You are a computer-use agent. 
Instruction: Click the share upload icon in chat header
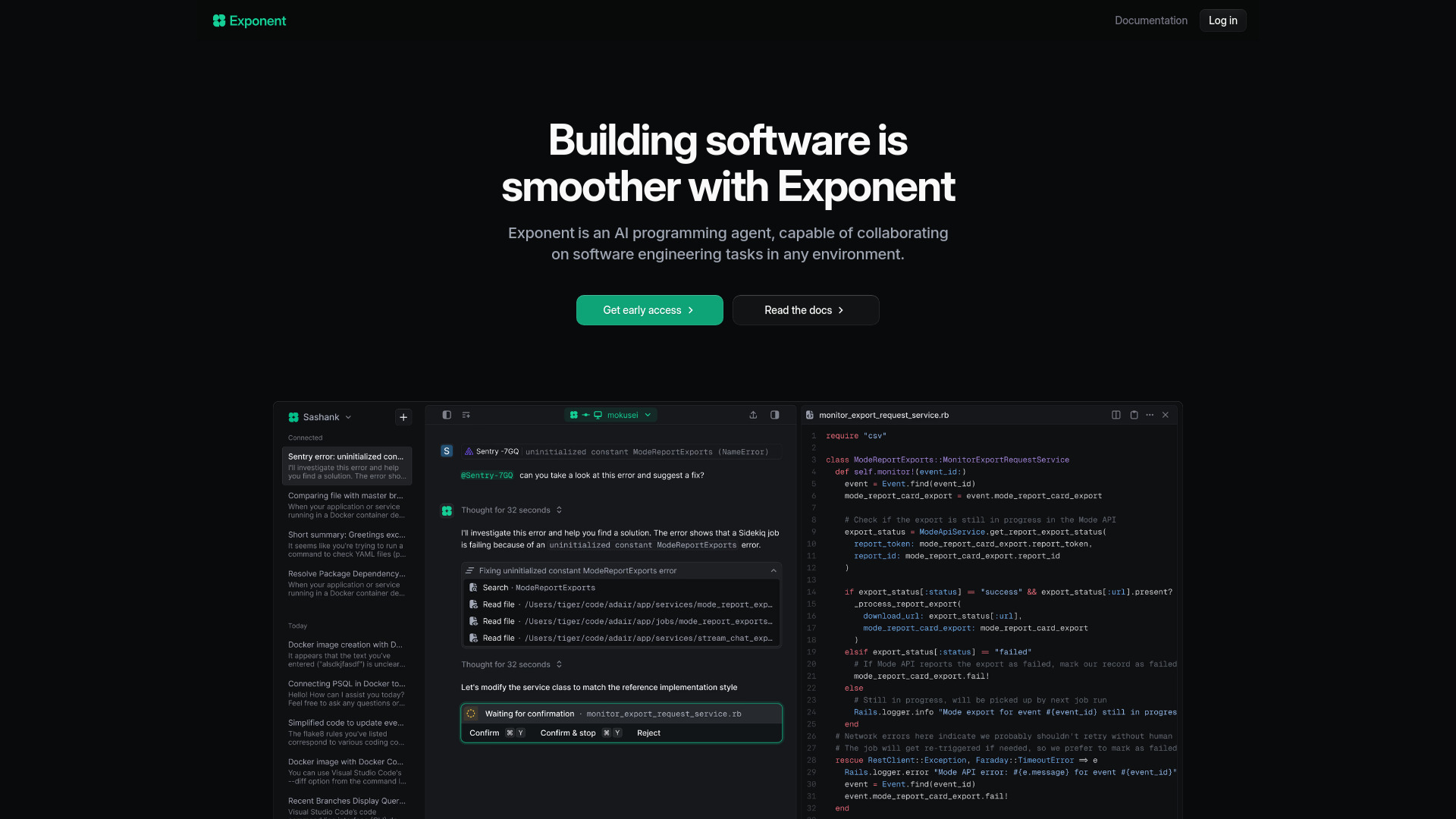click(x=753, y=415)
